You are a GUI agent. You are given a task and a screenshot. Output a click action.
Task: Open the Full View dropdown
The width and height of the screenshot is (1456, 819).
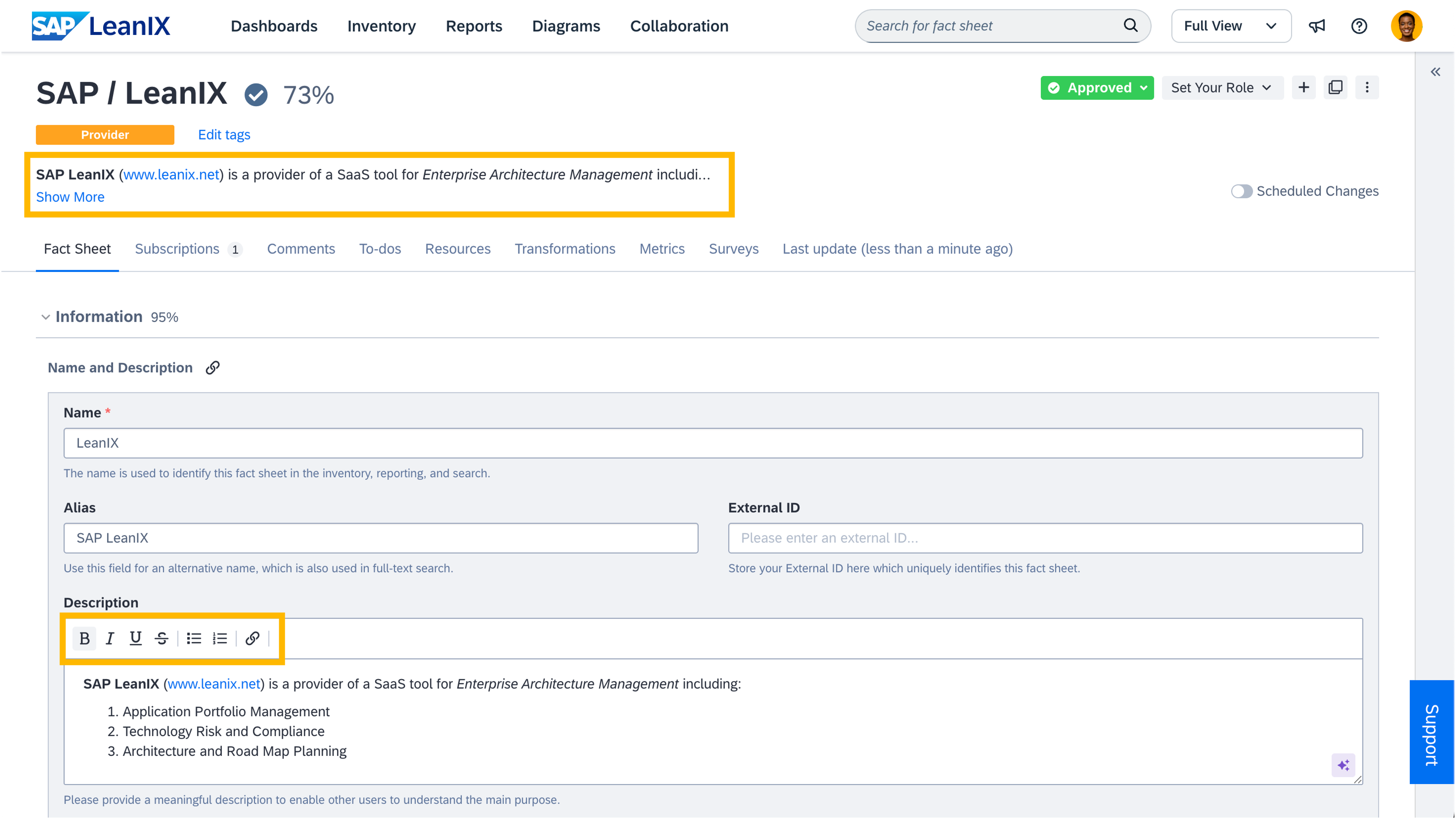[1231, 26]
